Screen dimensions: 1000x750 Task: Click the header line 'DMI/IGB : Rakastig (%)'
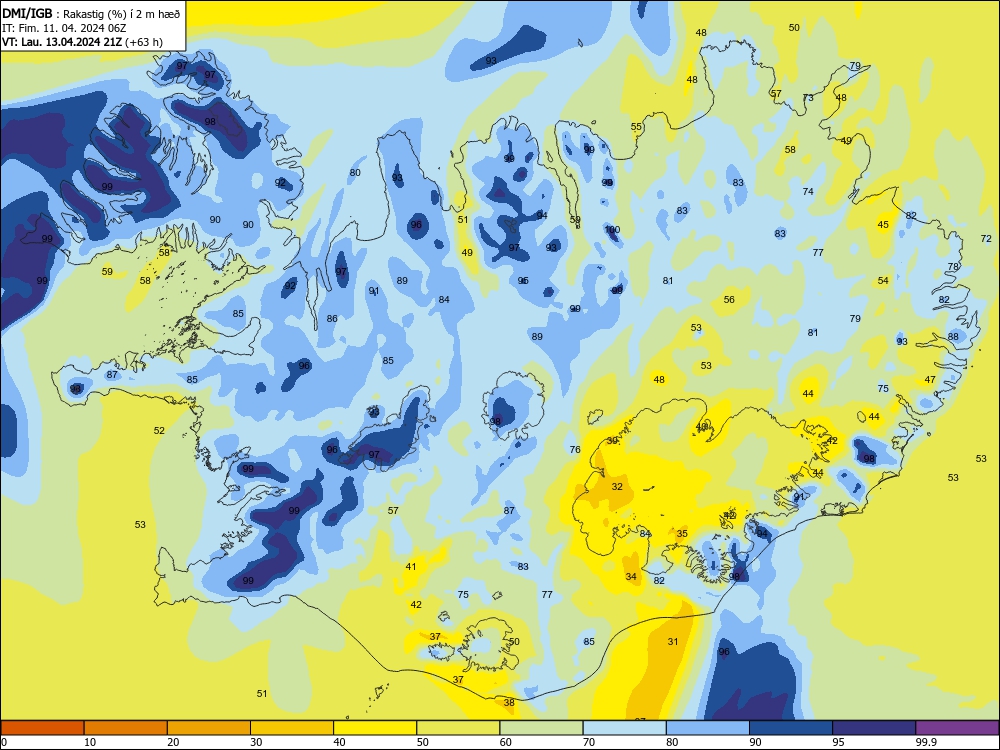click(92, 14)
